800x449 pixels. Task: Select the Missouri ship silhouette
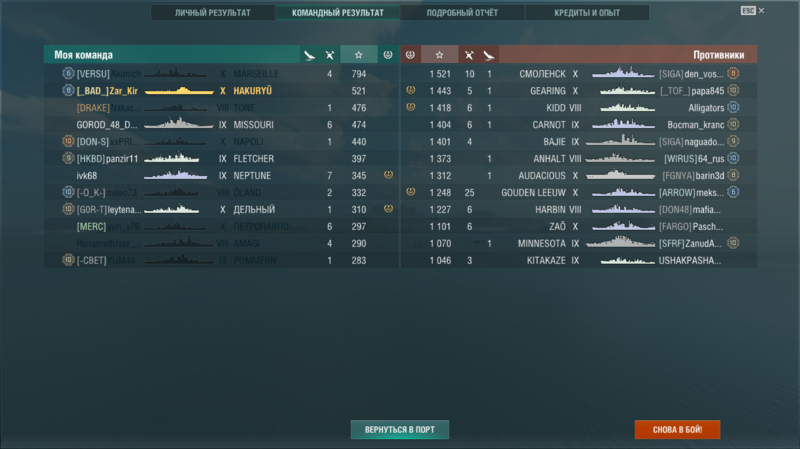tap(179, 124)
